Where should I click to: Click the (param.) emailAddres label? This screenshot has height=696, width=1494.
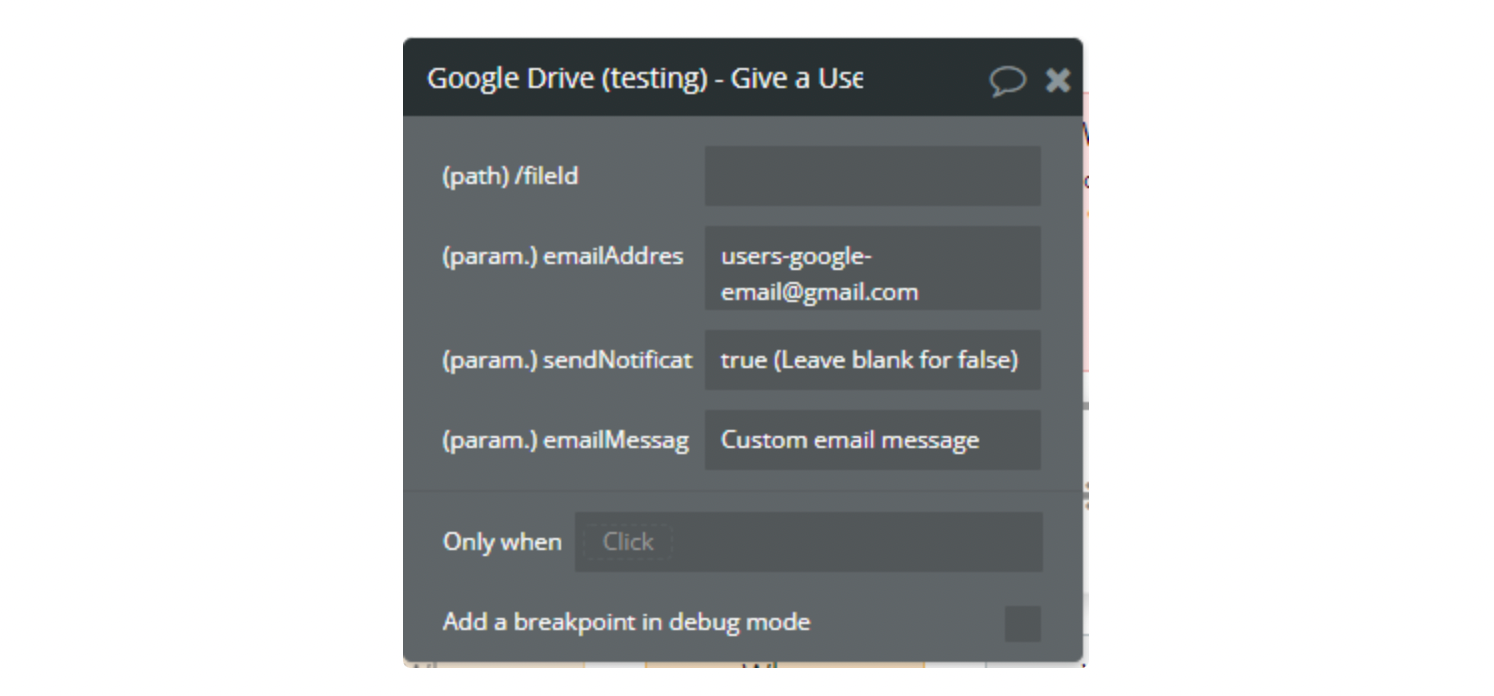click(563, 256)
